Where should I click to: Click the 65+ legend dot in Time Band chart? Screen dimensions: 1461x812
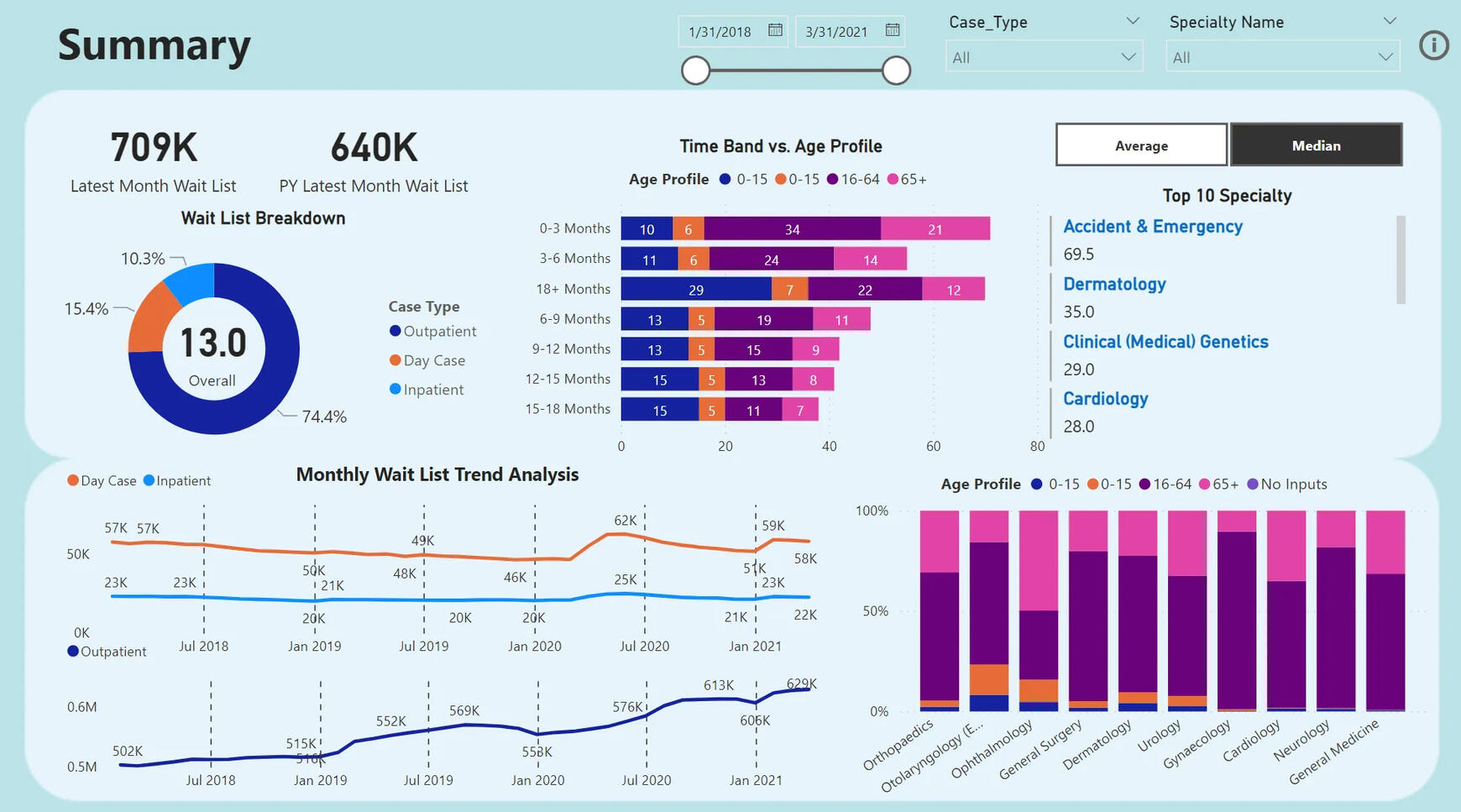(893, 179)
